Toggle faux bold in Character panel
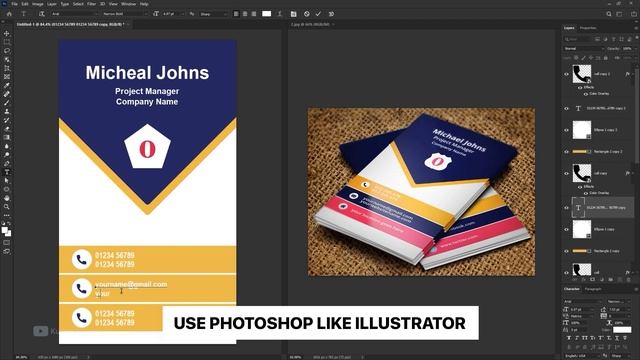The height and width of the screenshot is (360, 640). pos(569,338)
